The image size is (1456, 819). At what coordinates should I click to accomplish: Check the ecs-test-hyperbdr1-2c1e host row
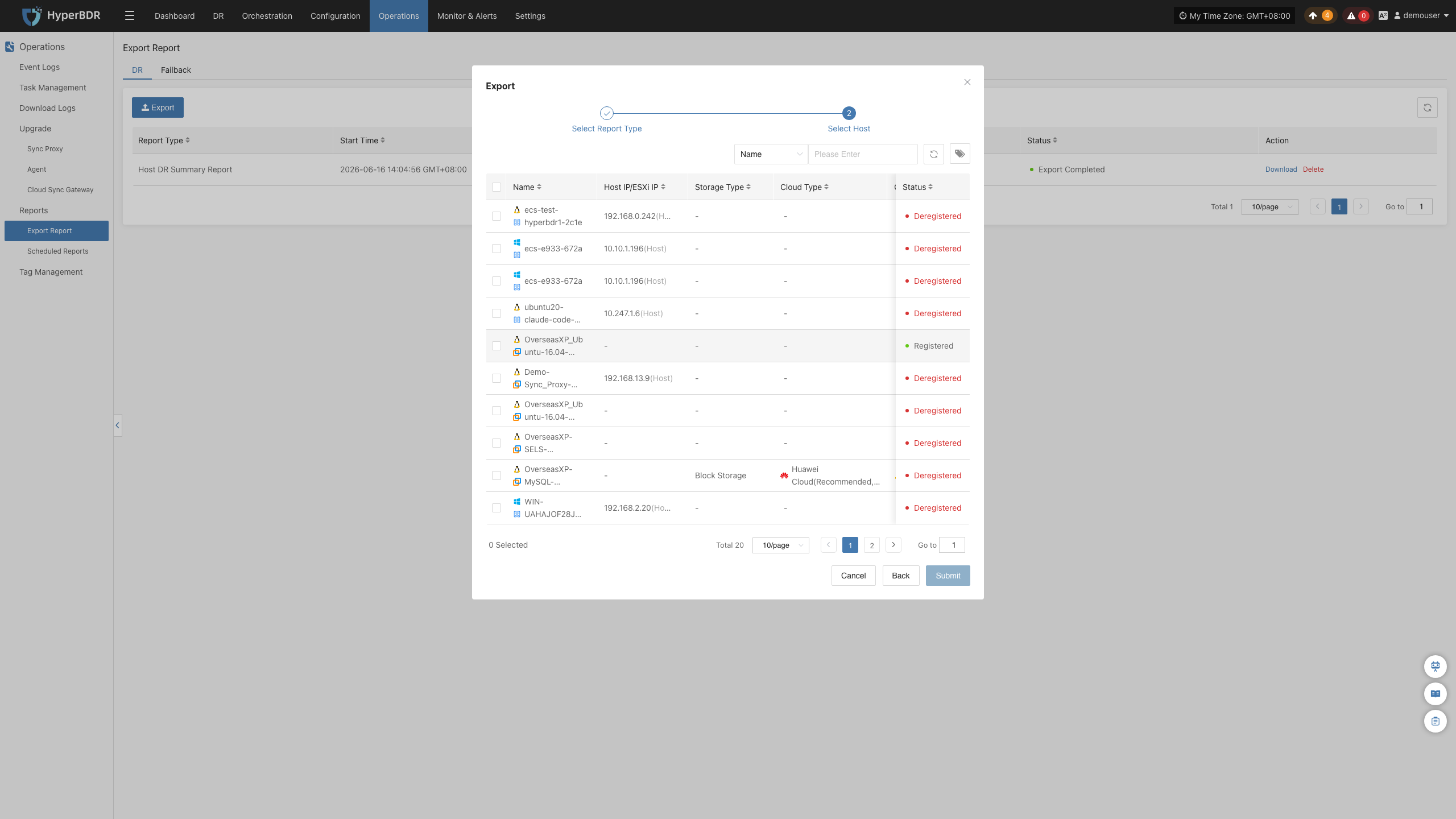coord(497,216)
